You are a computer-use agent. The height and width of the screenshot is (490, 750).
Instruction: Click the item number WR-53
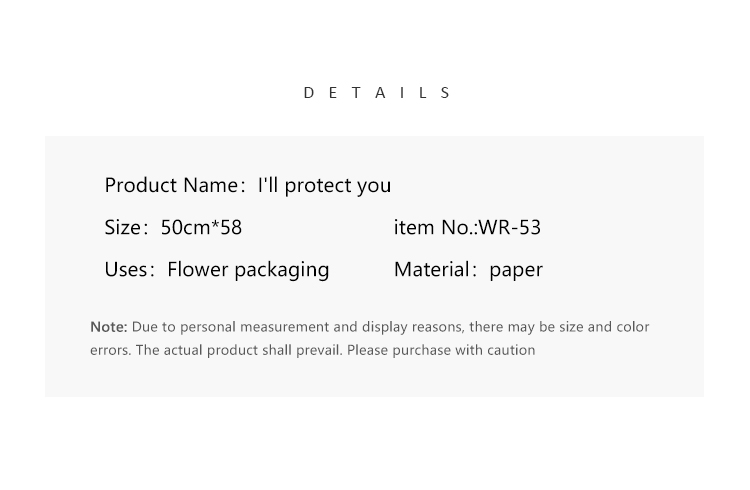click(x=510, y=228)
